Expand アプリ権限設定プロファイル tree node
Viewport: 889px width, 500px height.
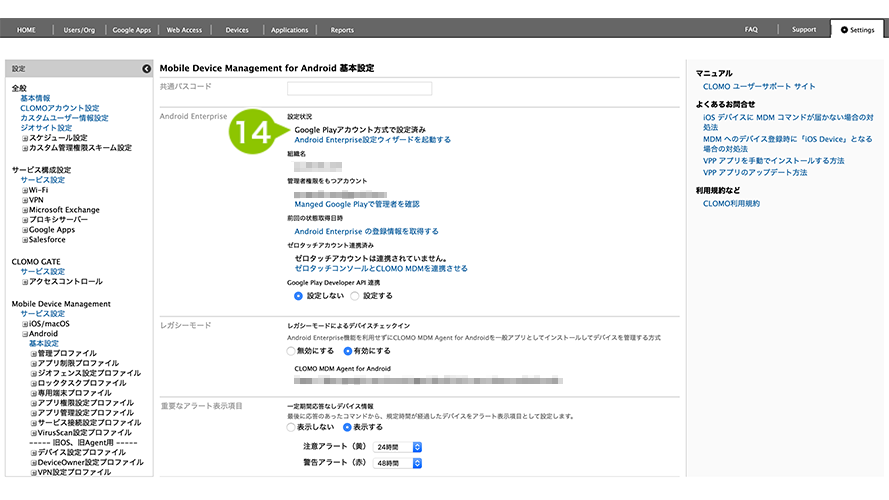[x=33, y=403]
